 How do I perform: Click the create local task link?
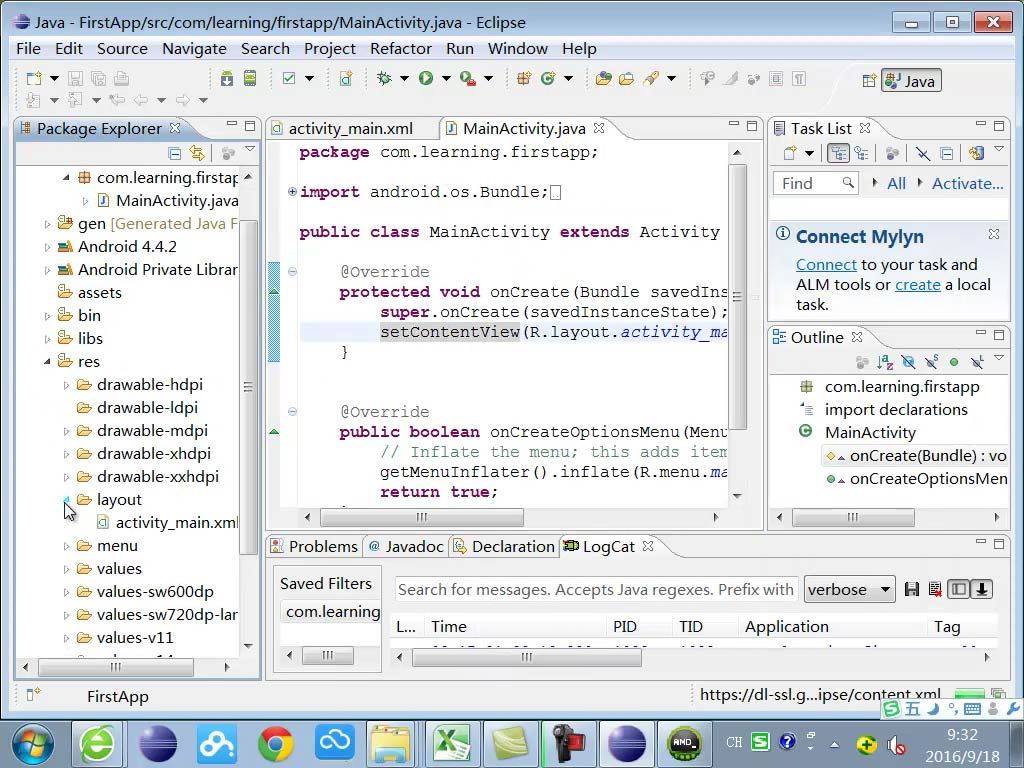click(x=918, y=285)
